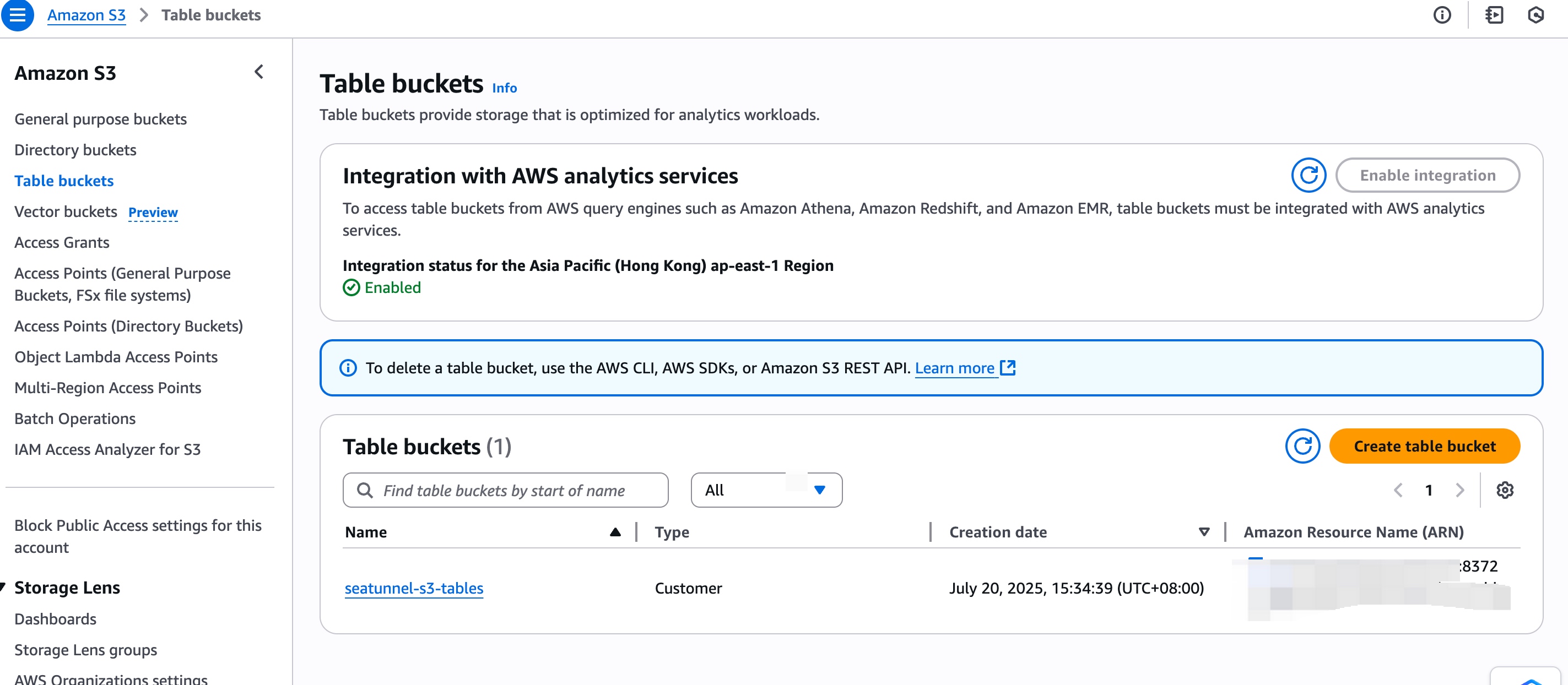
Task: Open table preferences gear icon
Action: [1505, 490]
